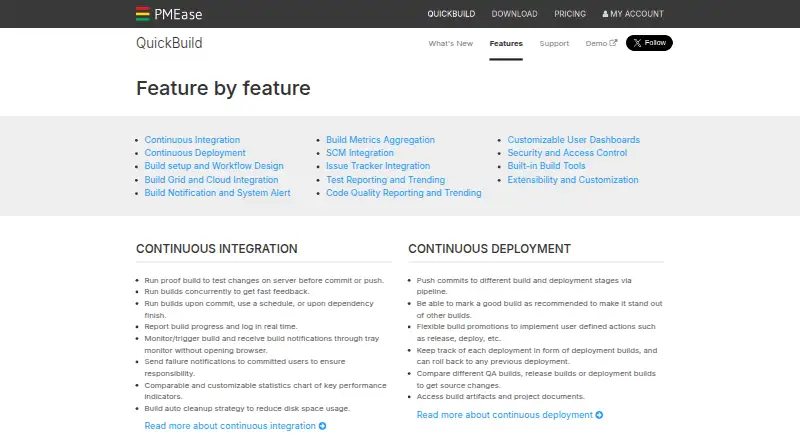This screenshot has height=440, width=800.
Task: Open Build Notification and System Alert link
Action: (217, 192)
